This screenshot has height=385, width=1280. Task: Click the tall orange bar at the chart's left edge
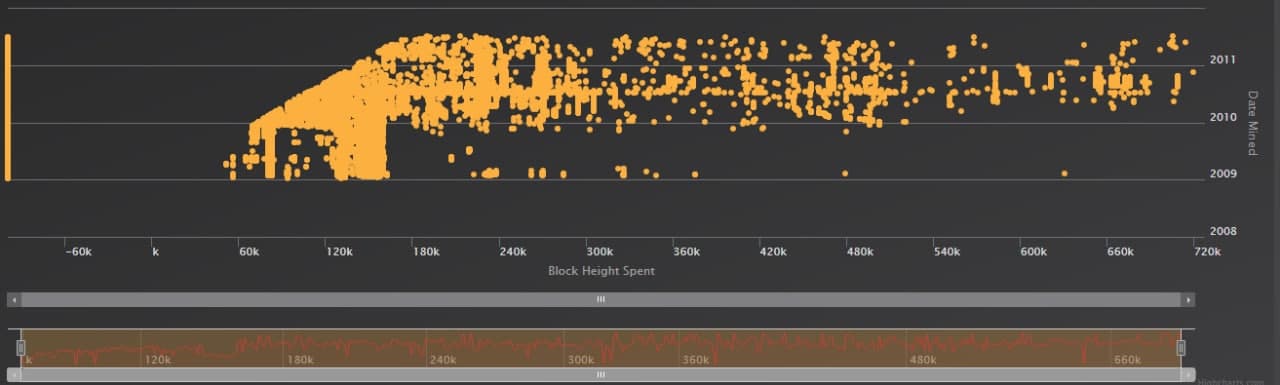click(7, 107)
